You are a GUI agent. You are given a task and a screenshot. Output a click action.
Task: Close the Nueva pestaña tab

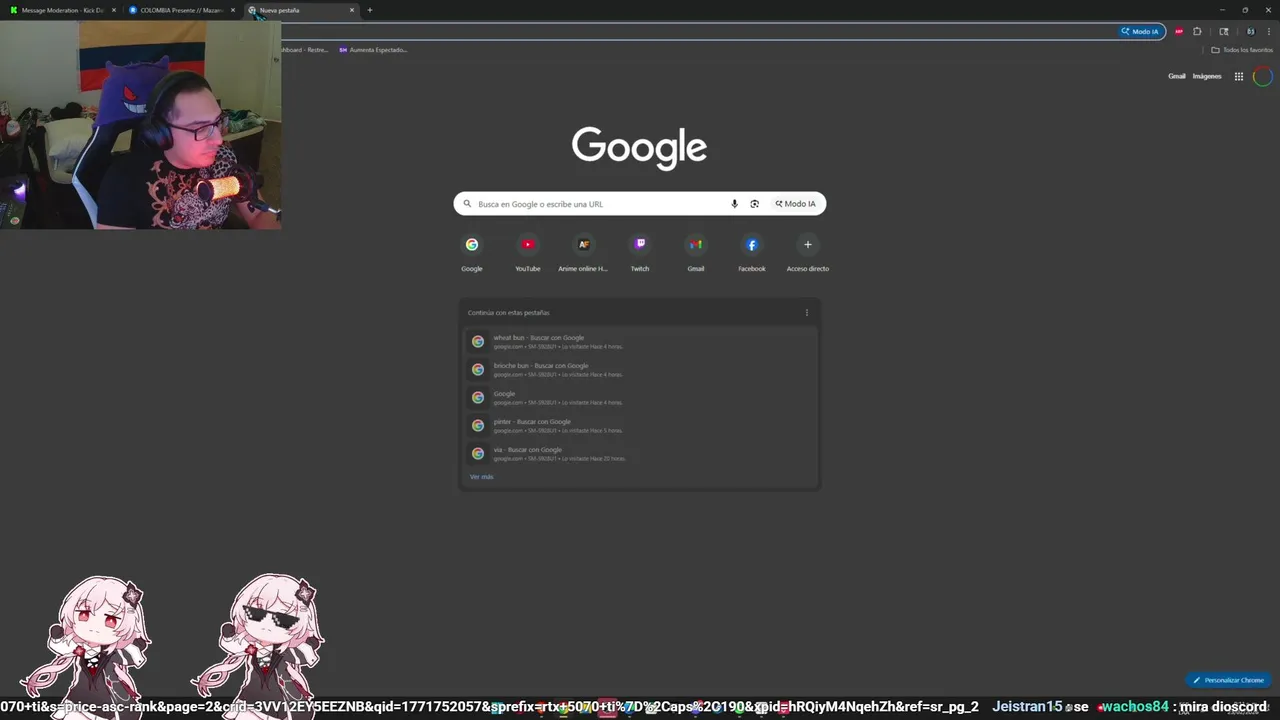point(352,10)
